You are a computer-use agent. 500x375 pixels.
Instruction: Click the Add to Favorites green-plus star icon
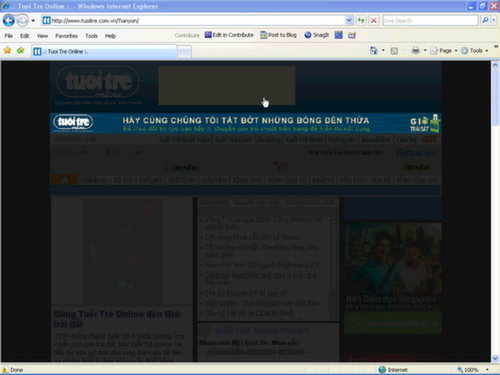(21, 51)
